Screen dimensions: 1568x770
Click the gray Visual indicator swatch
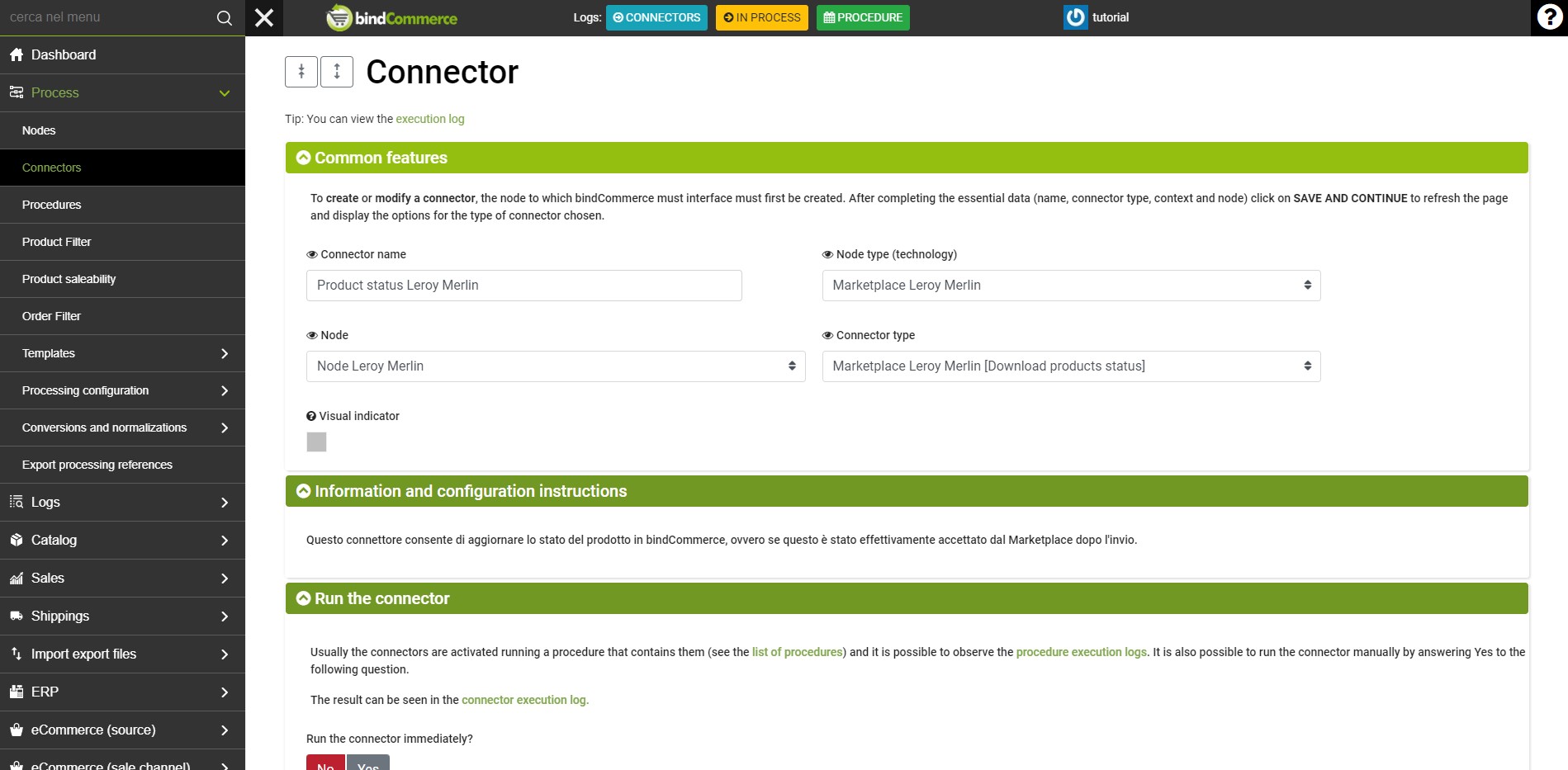[316, 442]
